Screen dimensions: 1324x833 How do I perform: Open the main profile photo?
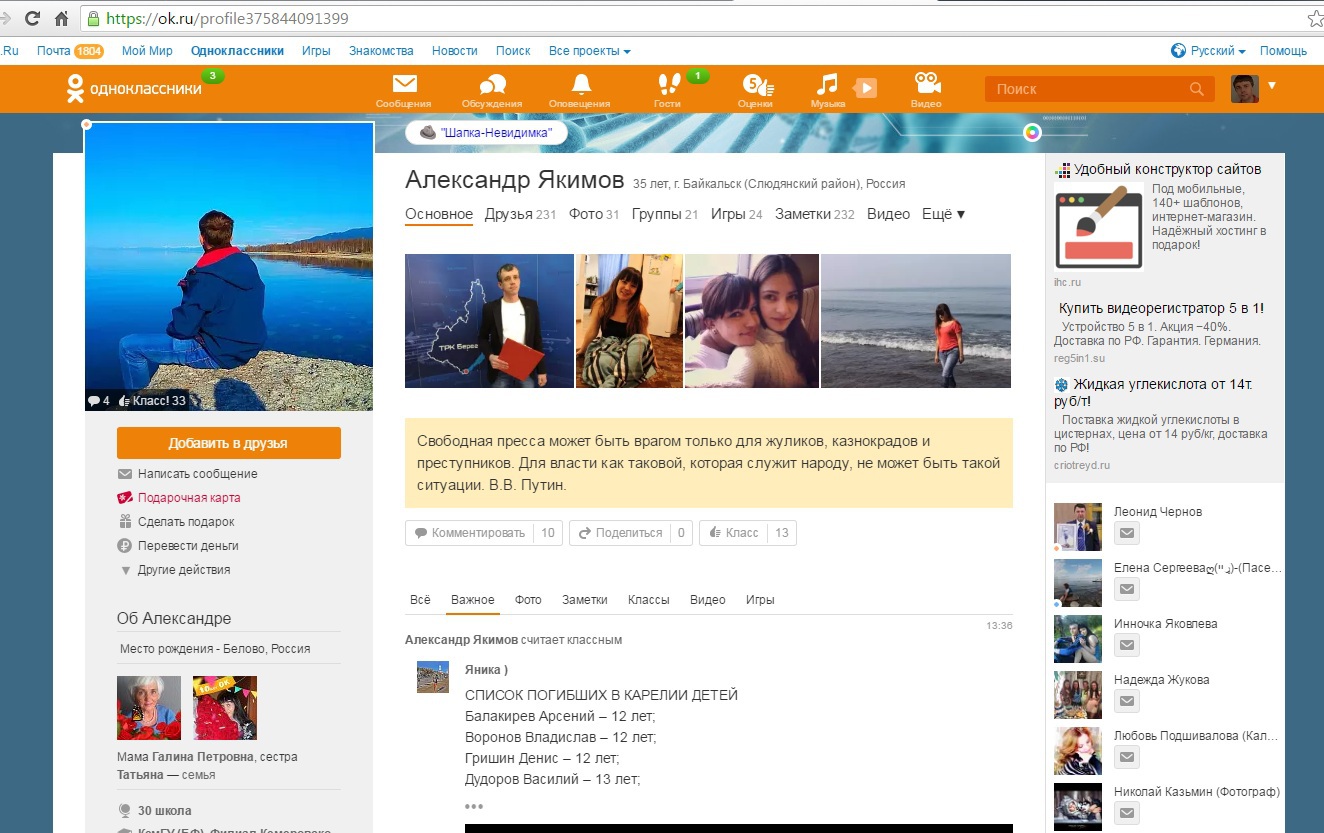click(x=229, y=267)
